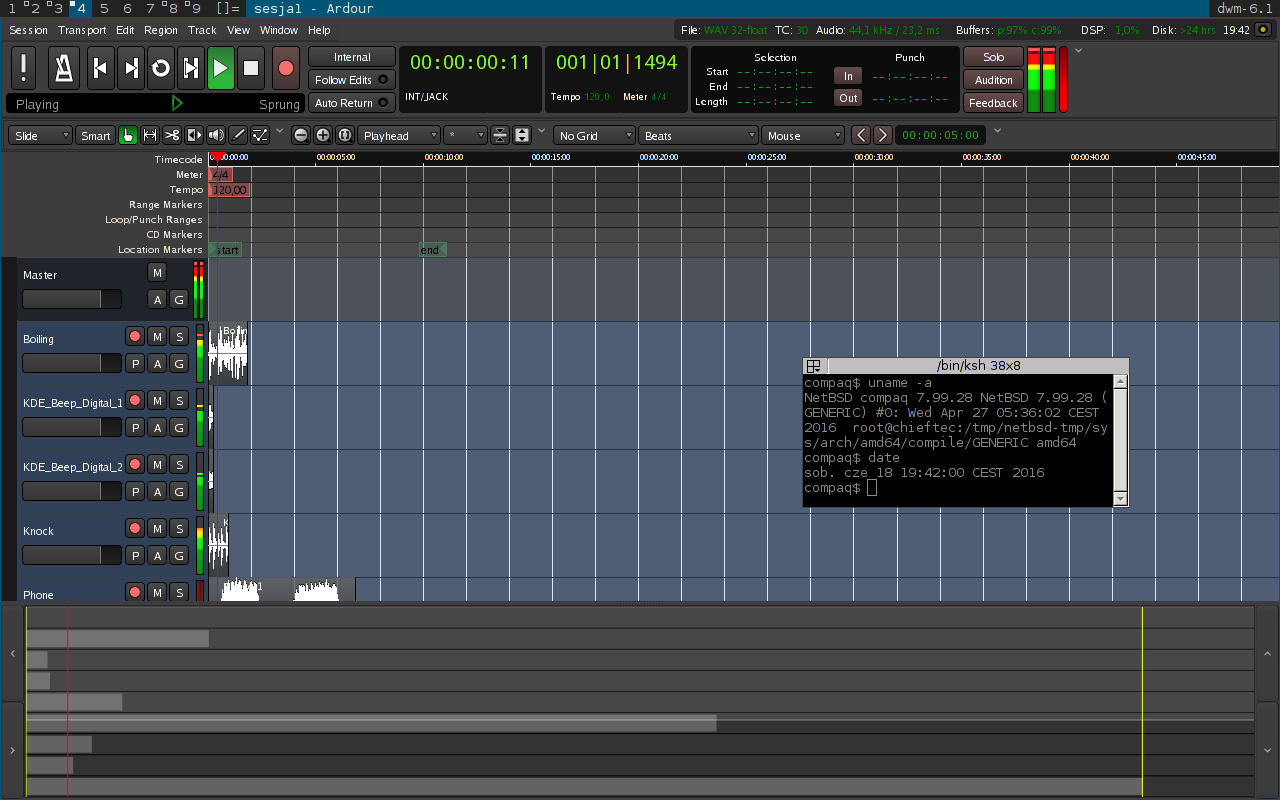Enable the Follow Edits option
The width and height of the screenshot is (1280, 800).
tap(352, 80)
